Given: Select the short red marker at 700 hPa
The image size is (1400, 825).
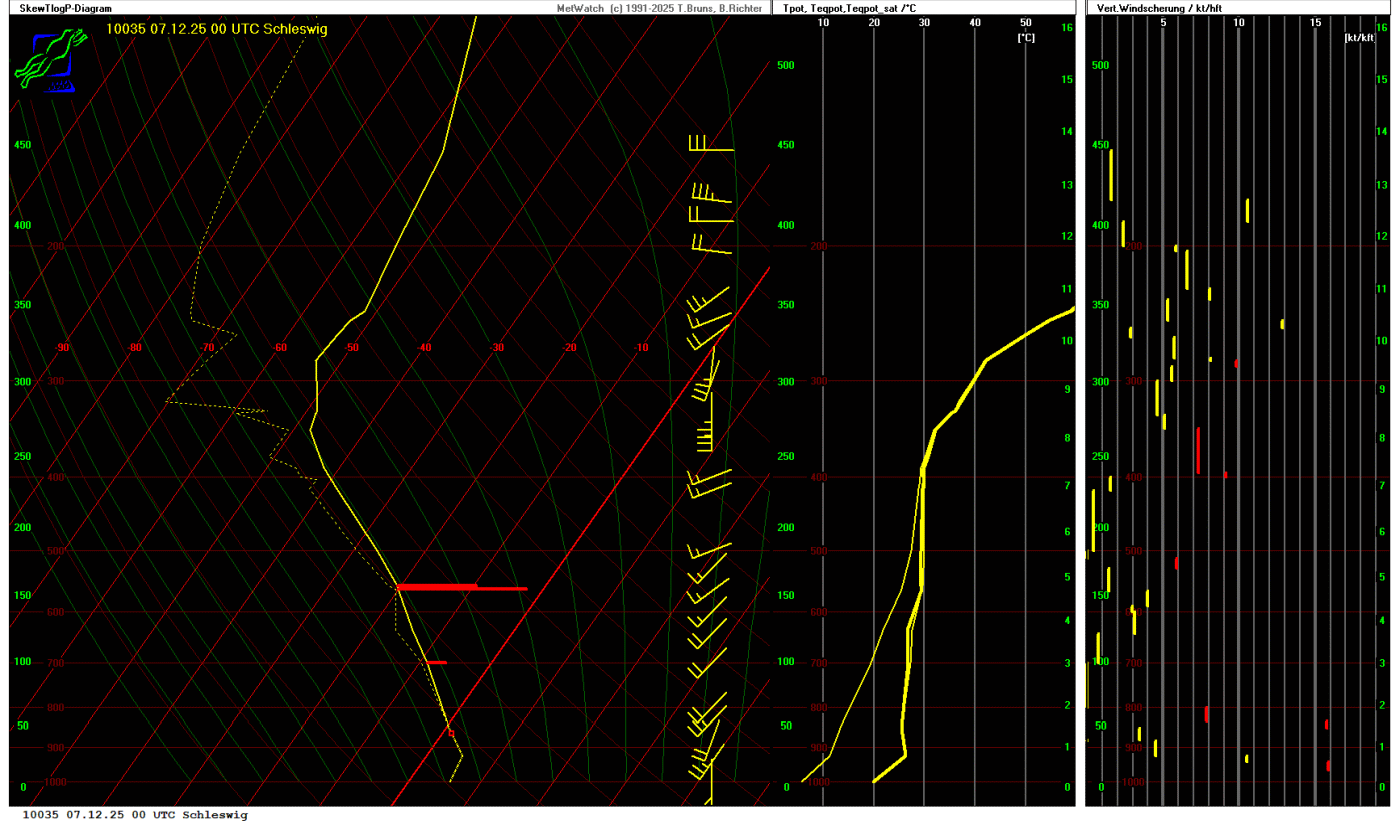Looking at the screenshot, I should [x=436, y=662].
